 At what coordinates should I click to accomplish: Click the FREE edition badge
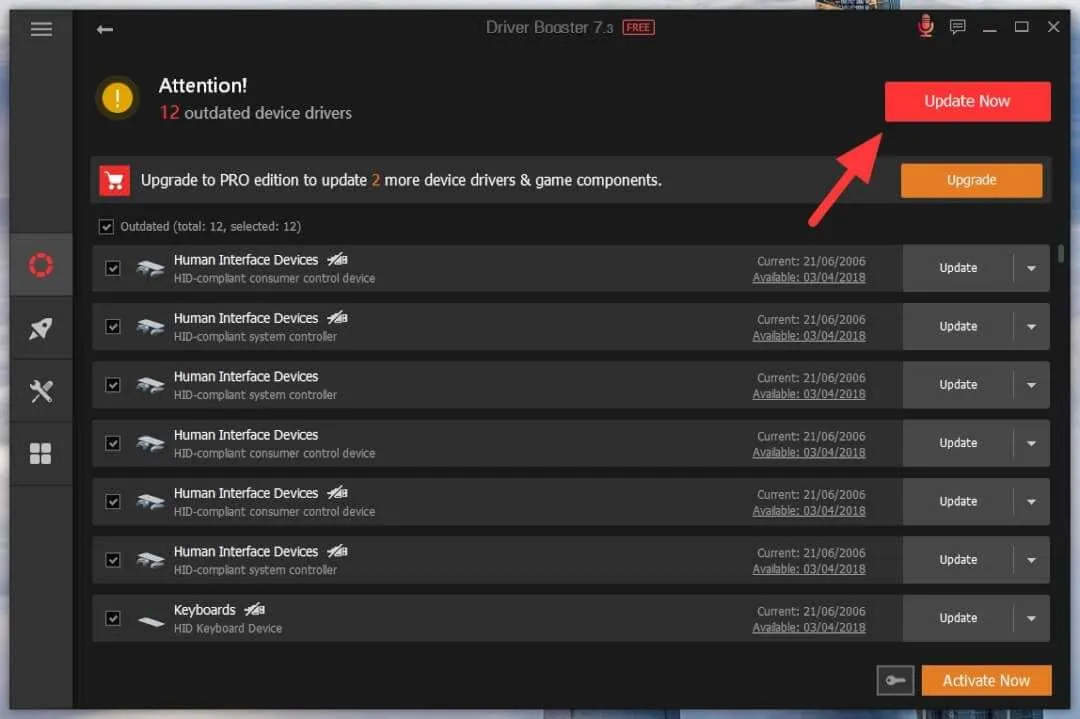pyautogui.click(x=638, y=28)
